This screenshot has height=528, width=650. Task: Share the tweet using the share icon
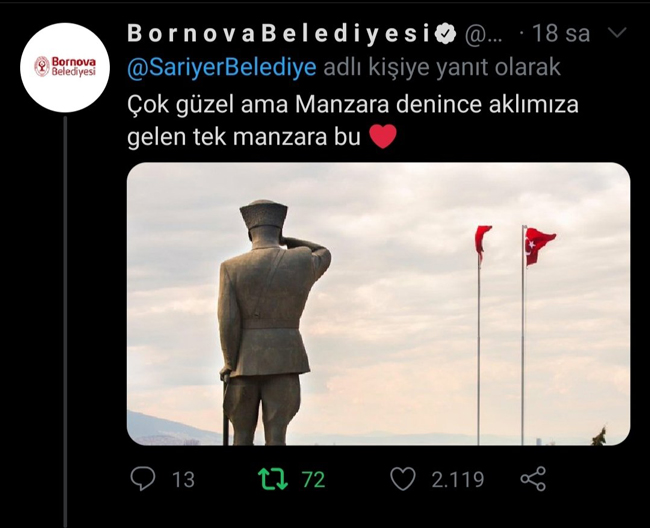click(533, 479)
